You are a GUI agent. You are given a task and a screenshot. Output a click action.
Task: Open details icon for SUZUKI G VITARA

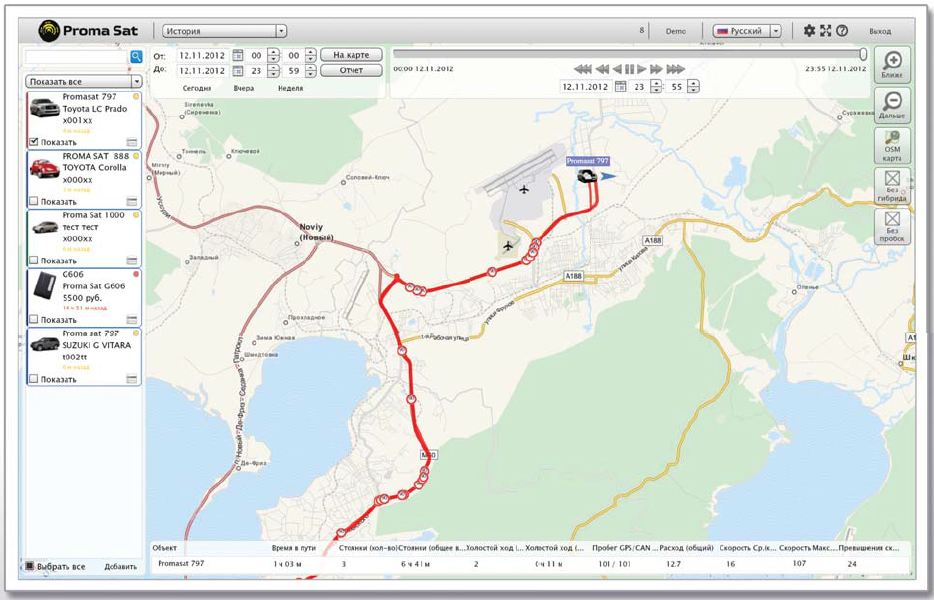pyautogui.click(x=132, y=379)
